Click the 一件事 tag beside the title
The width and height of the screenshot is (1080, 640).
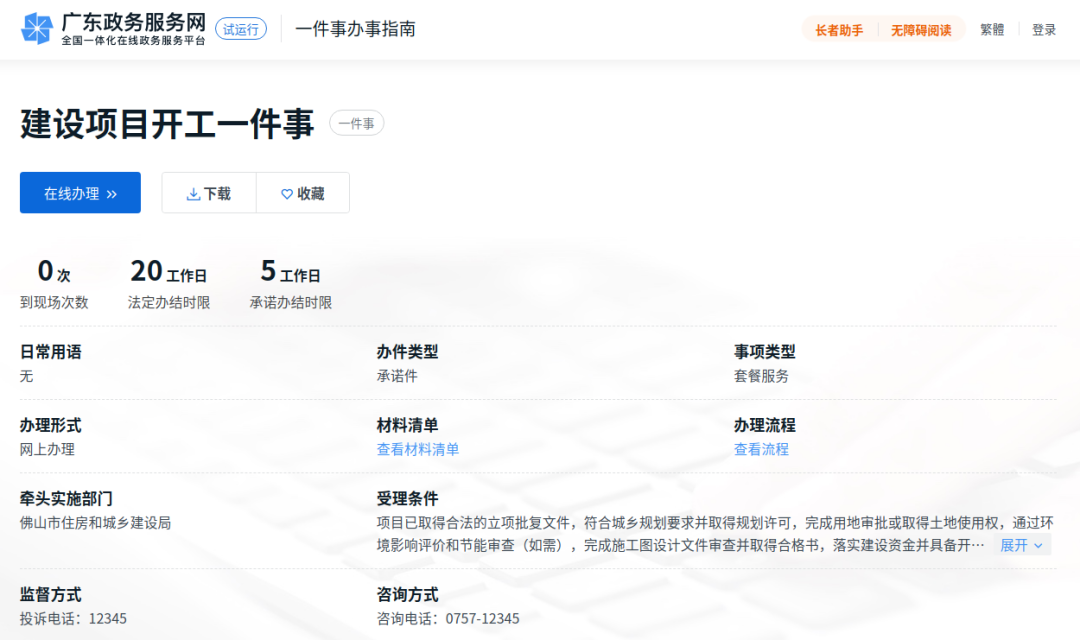[357, 123]
